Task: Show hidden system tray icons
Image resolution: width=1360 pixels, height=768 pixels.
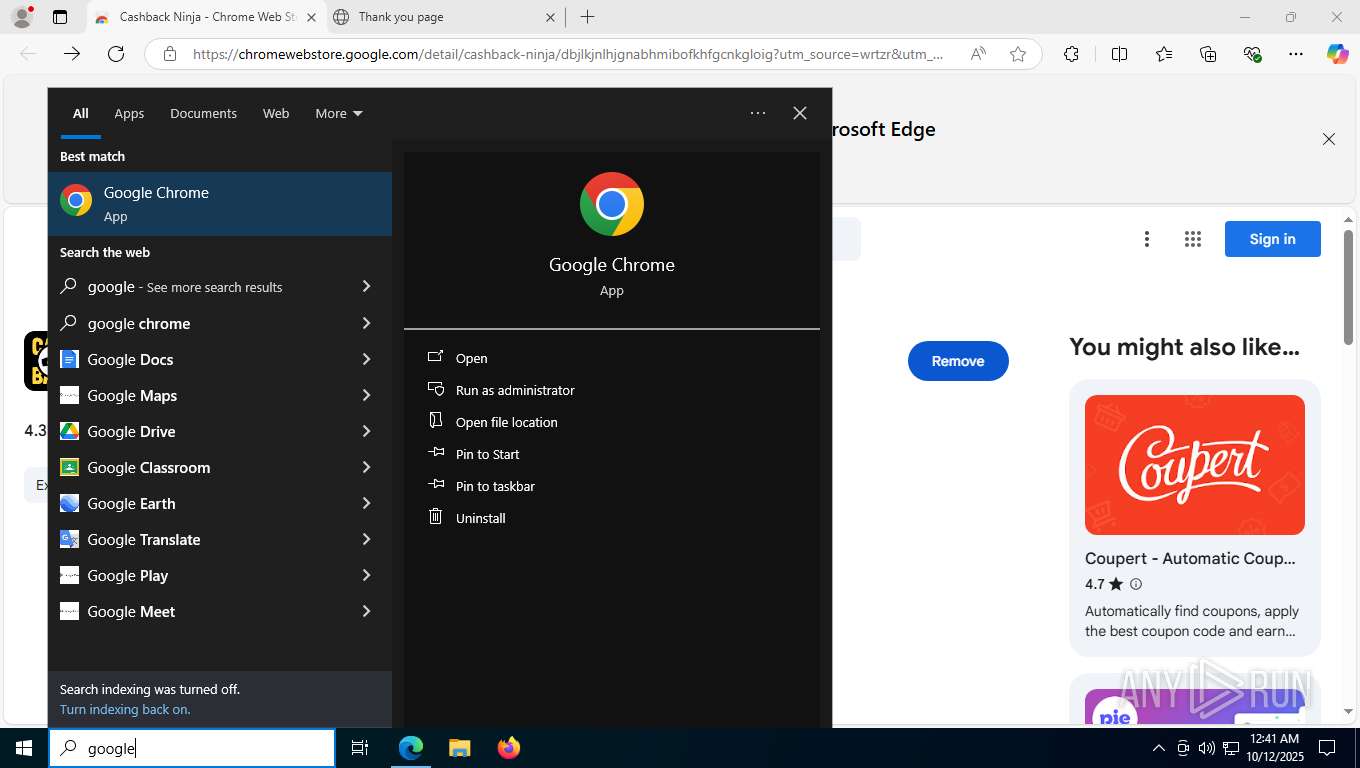Action: 1159,747
